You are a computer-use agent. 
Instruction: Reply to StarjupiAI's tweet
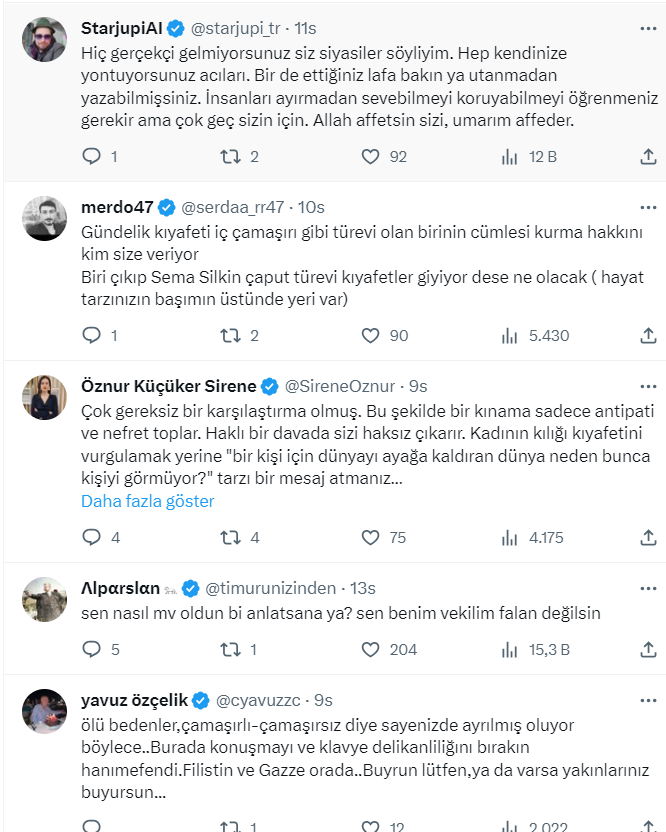point(91,156)
